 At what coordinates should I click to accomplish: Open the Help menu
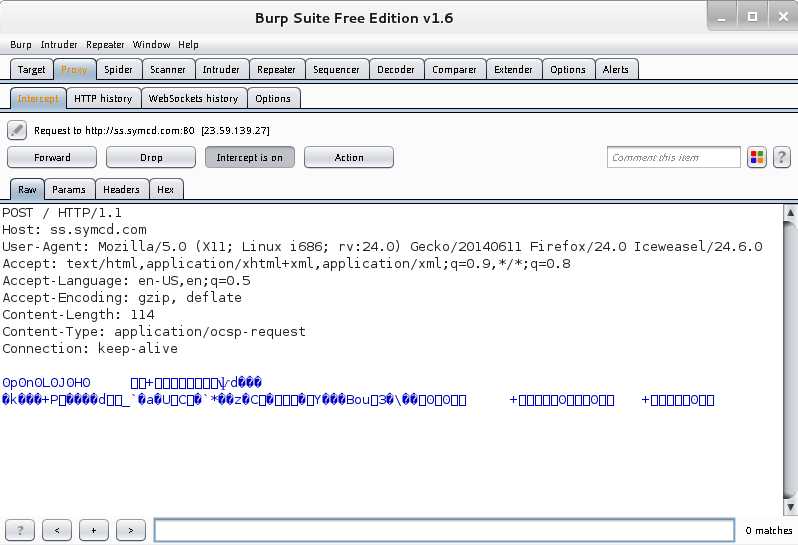(x=188, y=45)
